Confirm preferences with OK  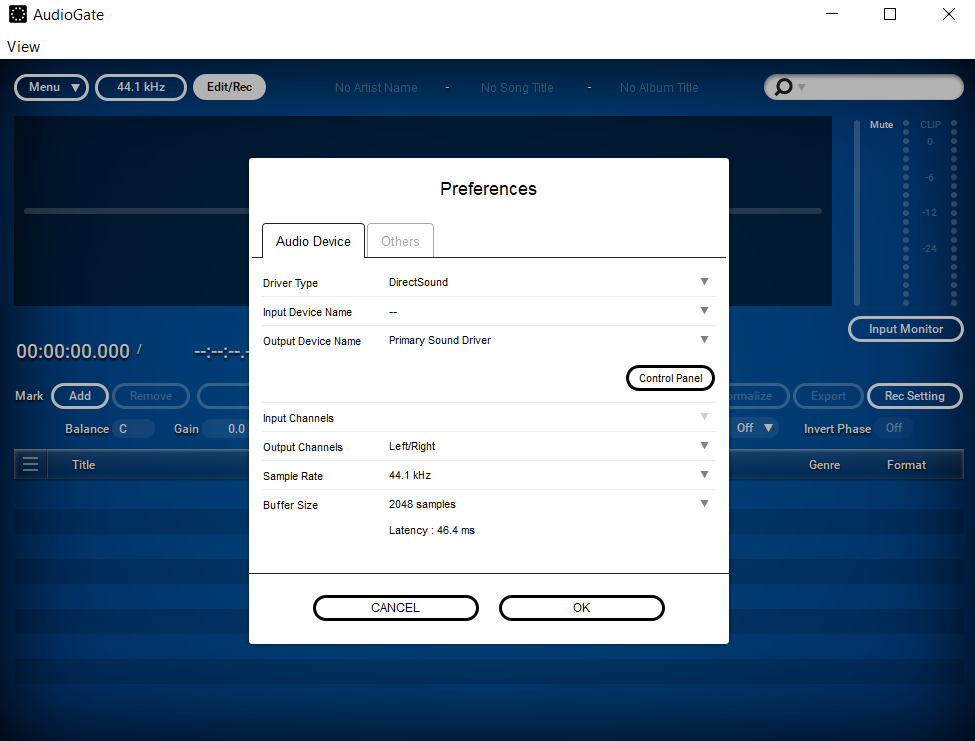[x=581, y=608]
